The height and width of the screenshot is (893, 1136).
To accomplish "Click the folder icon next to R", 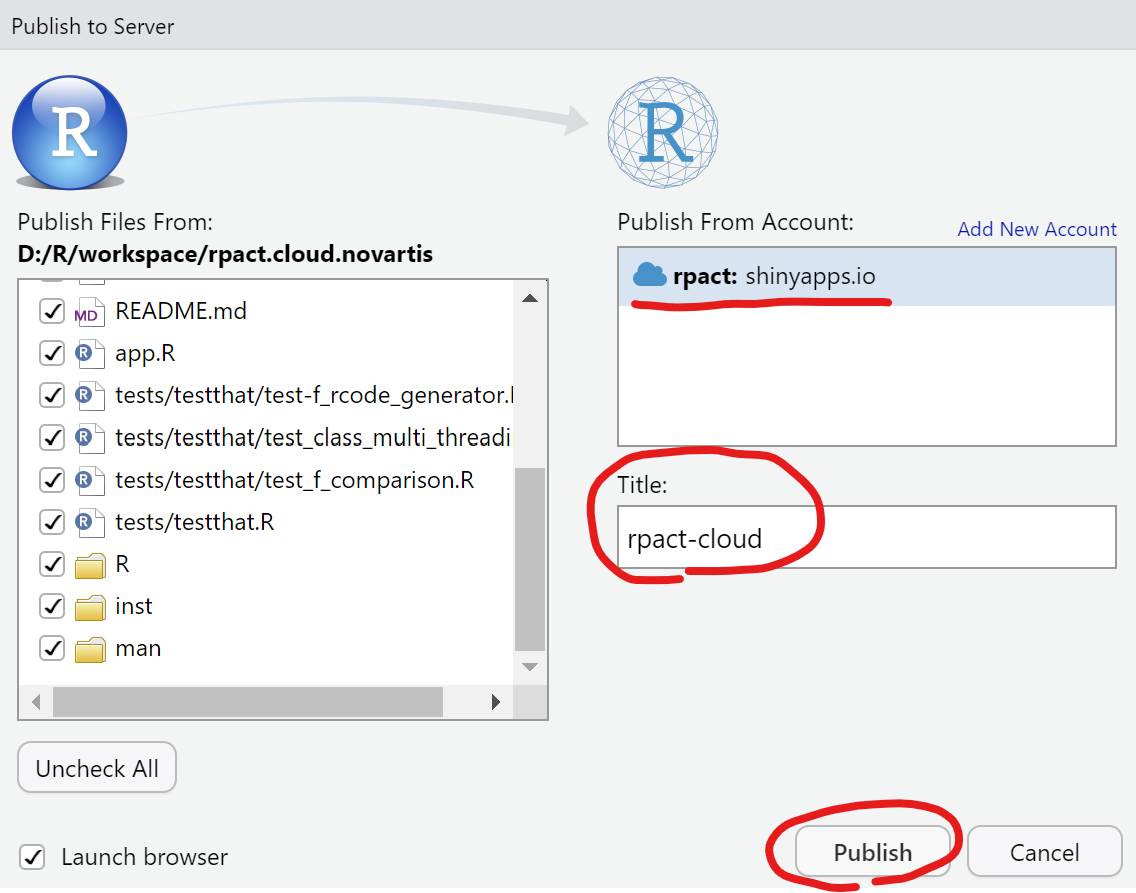I will click(x=89, y=564).
